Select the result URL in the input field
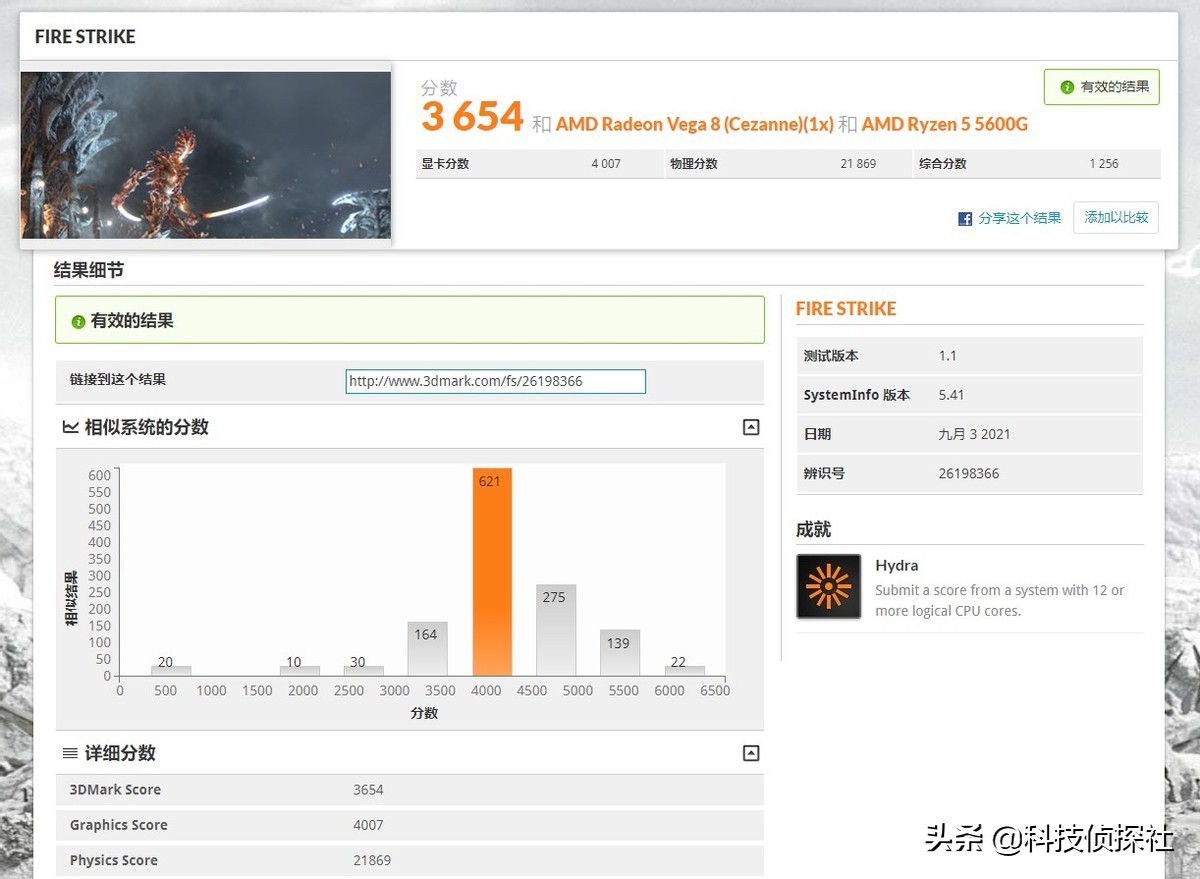1200x879 pixels. pos(494,381)
